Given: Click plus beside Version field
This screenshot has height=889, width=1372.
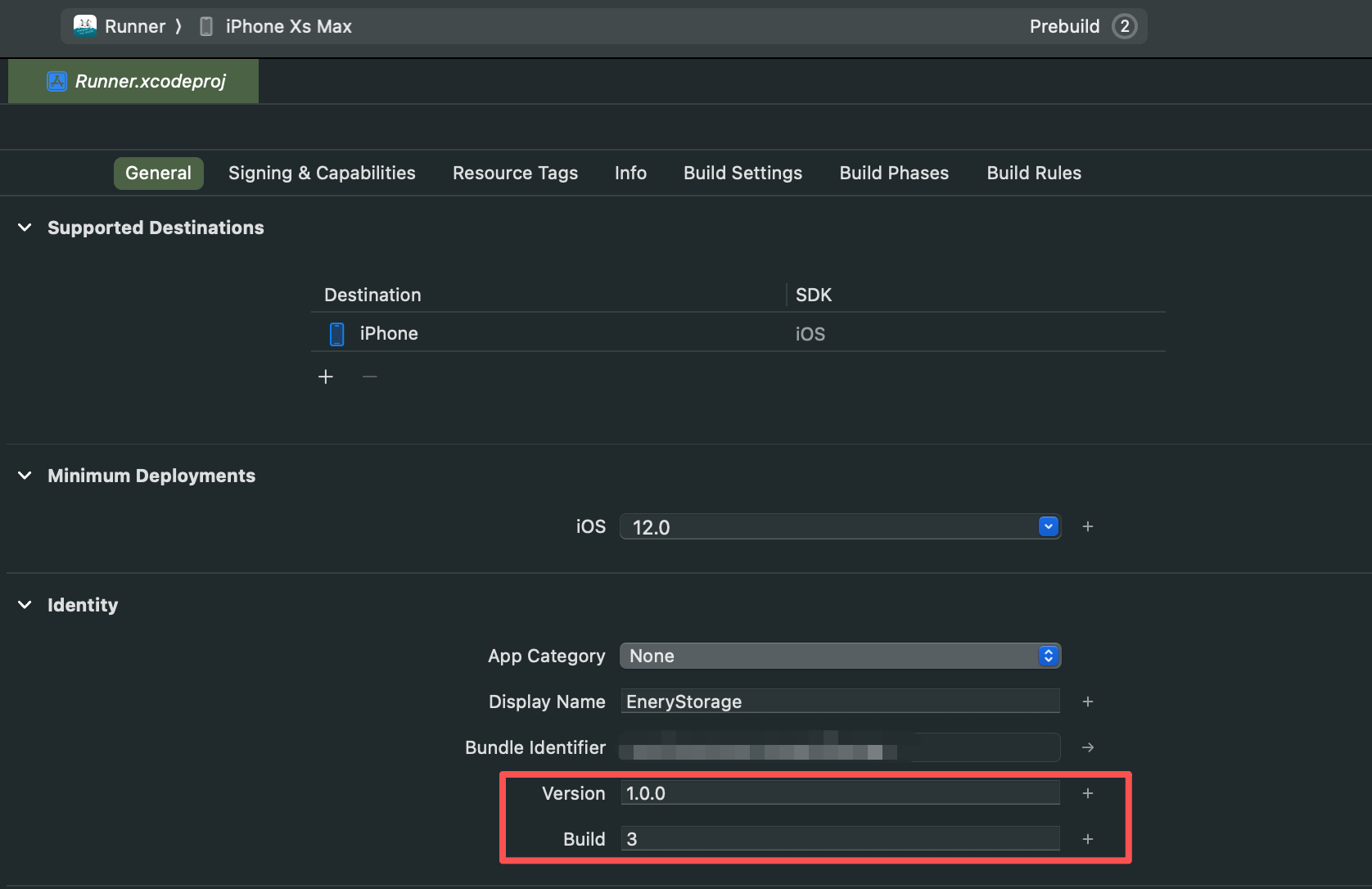Looking at the screenshot, I should point(1088,793).
